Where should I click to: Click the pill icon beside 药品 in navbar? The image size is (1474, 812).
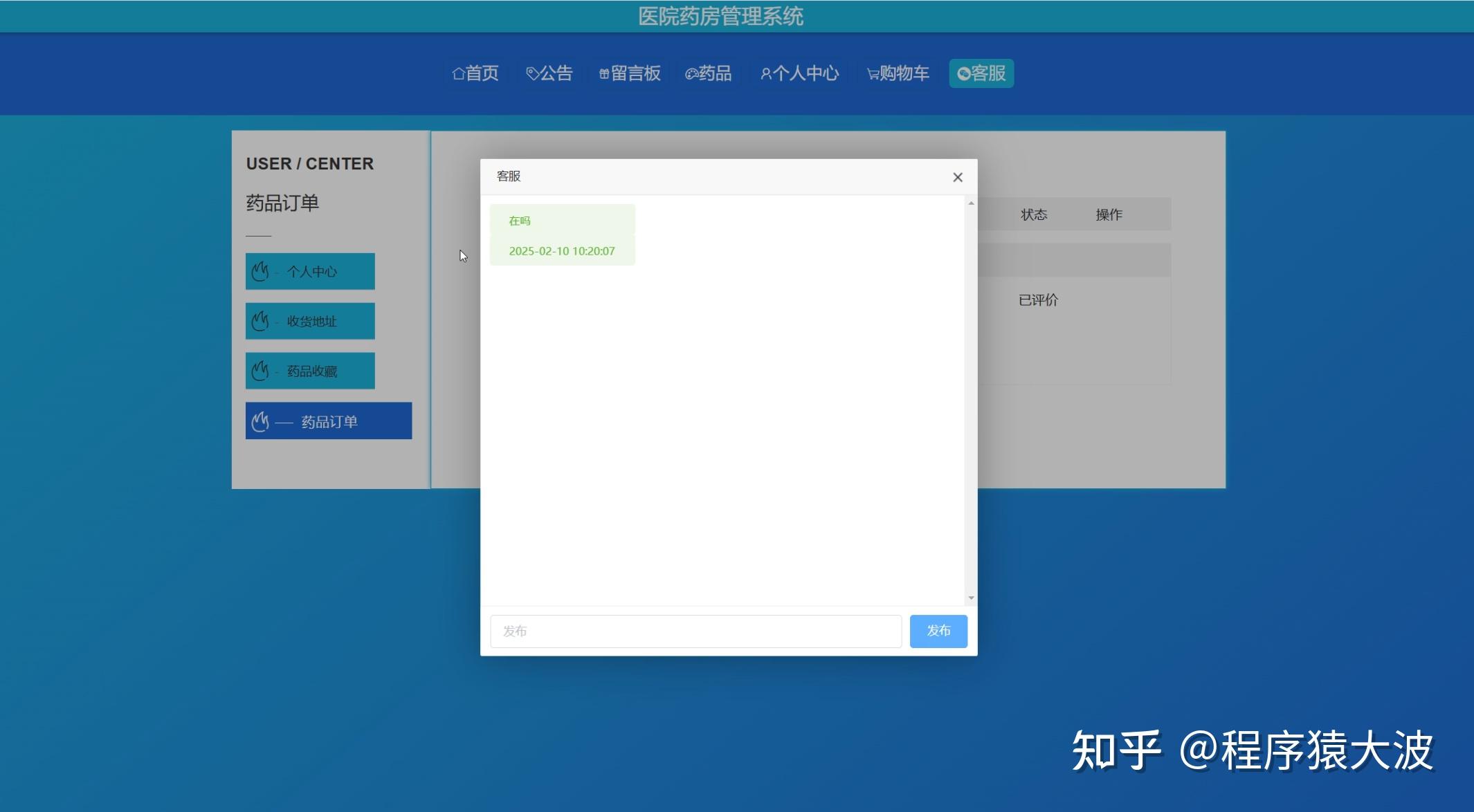(x=690, y=73)
